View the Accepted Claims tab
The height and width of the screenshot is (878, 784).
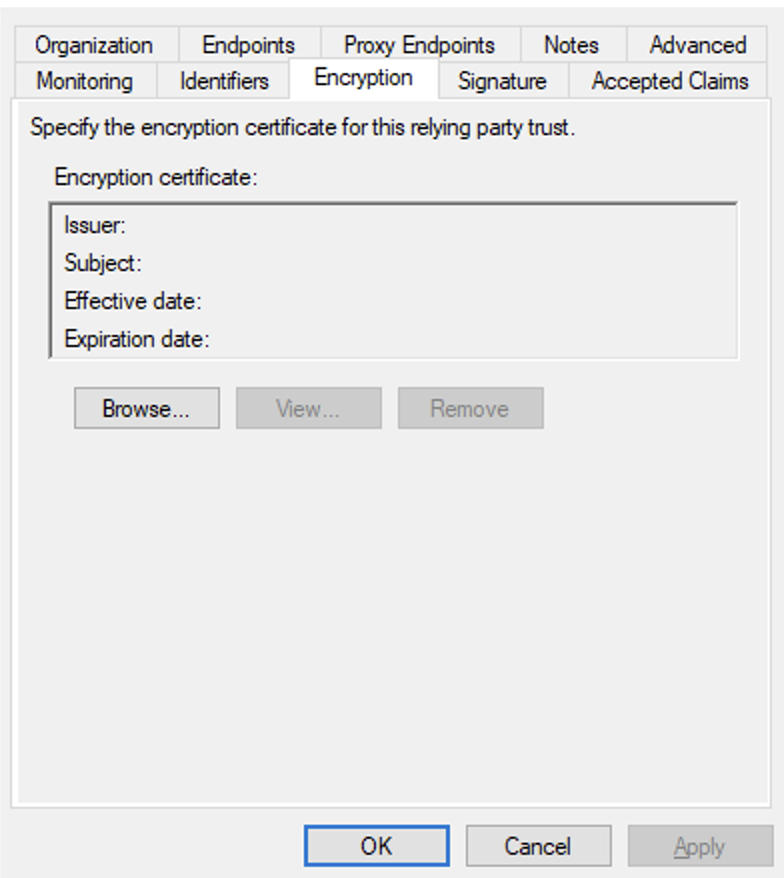pos(670,81)
